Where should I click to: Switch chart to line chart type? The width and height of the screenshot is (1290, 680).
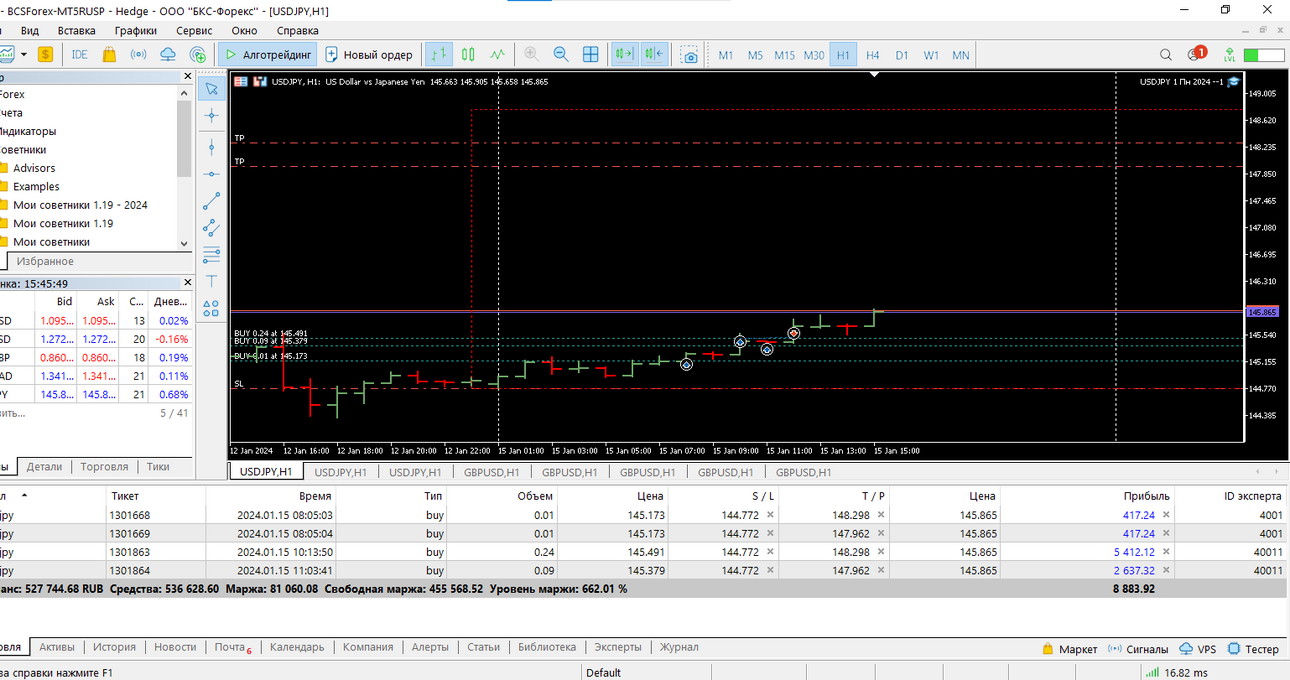pos(498,54)
